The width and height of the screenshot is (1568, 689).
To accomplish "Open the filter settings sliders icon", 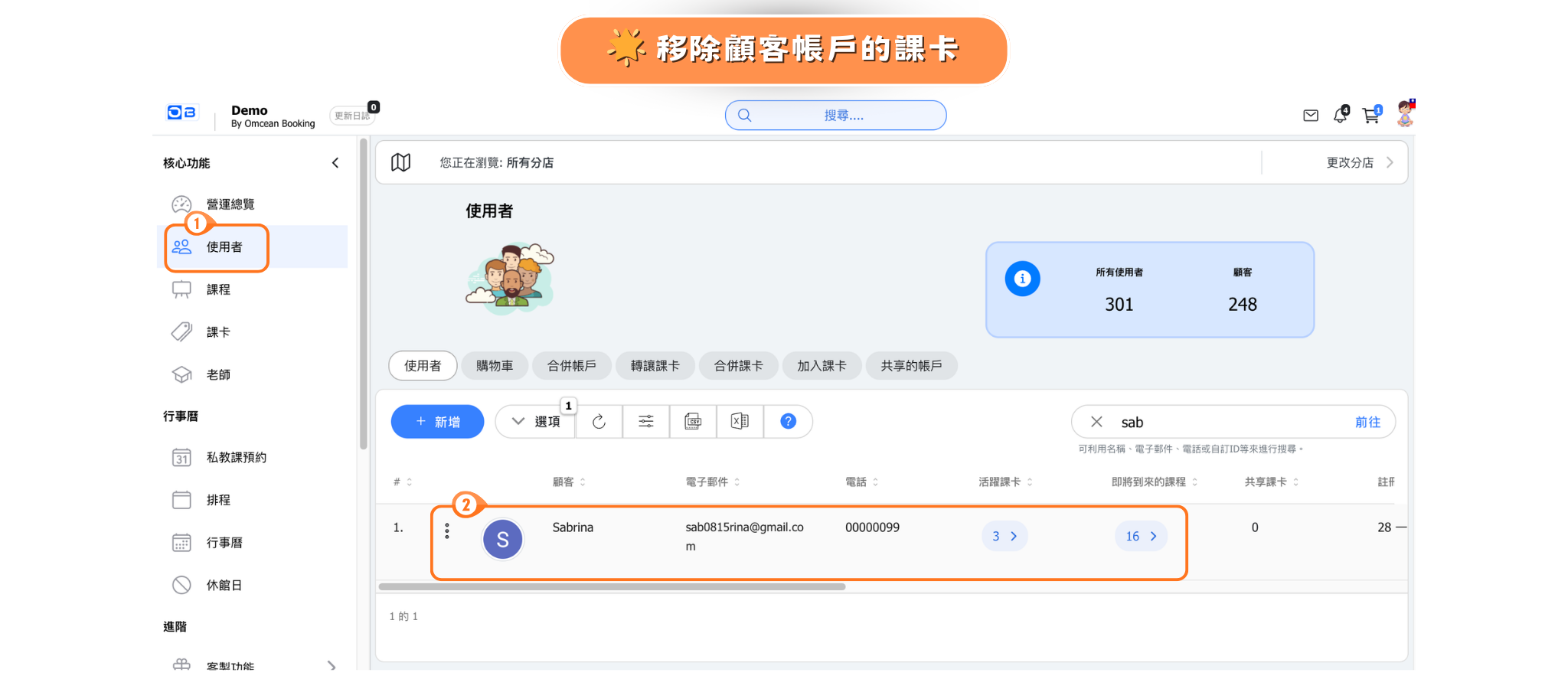I will (x=646, y=422).
